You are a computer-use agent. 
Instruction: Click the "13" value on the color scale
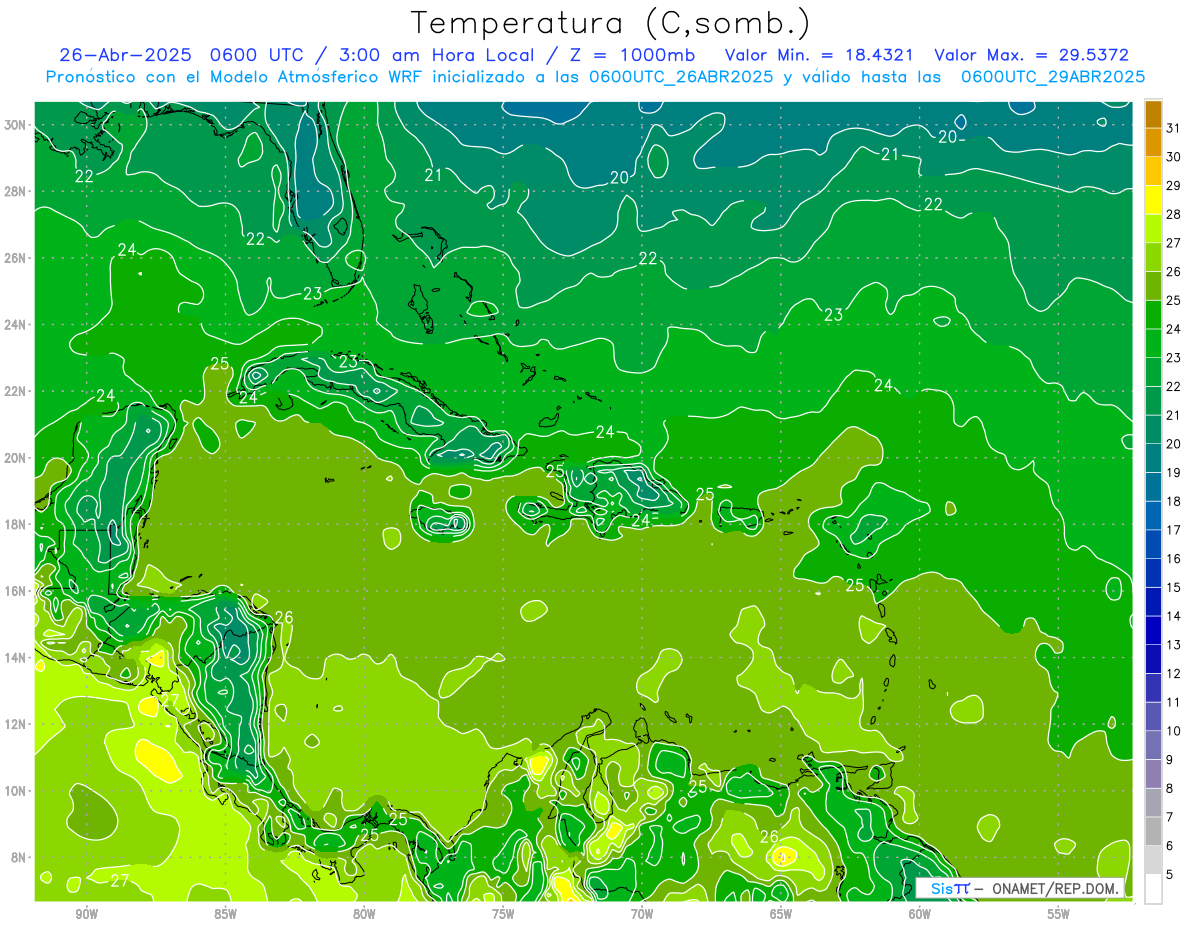pyautogui.click(x=1174, y=645)
